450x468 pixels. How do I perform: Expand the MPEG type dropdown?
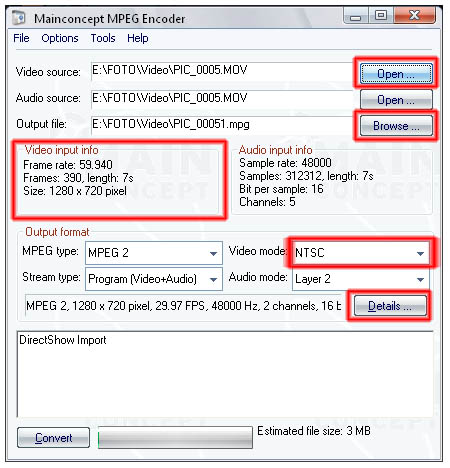[x=154, y=253]
